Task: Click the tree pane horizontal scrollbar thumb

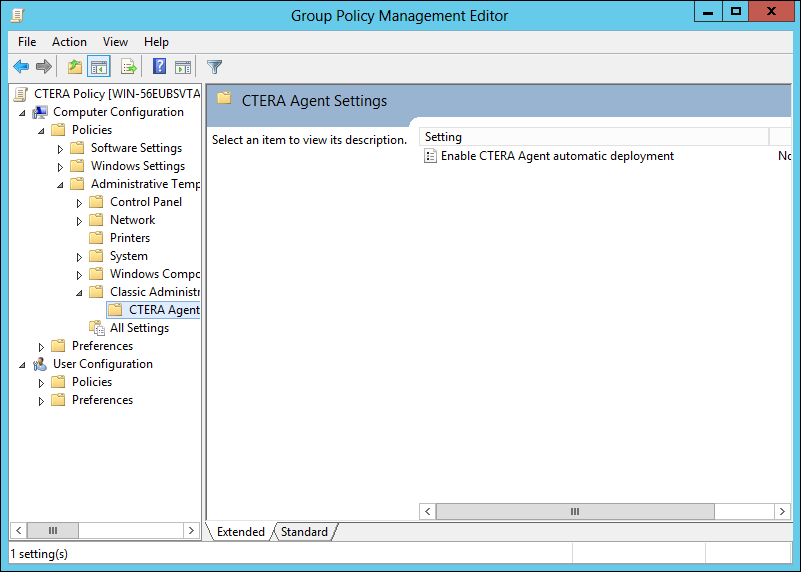Action: tap(53, 531)
